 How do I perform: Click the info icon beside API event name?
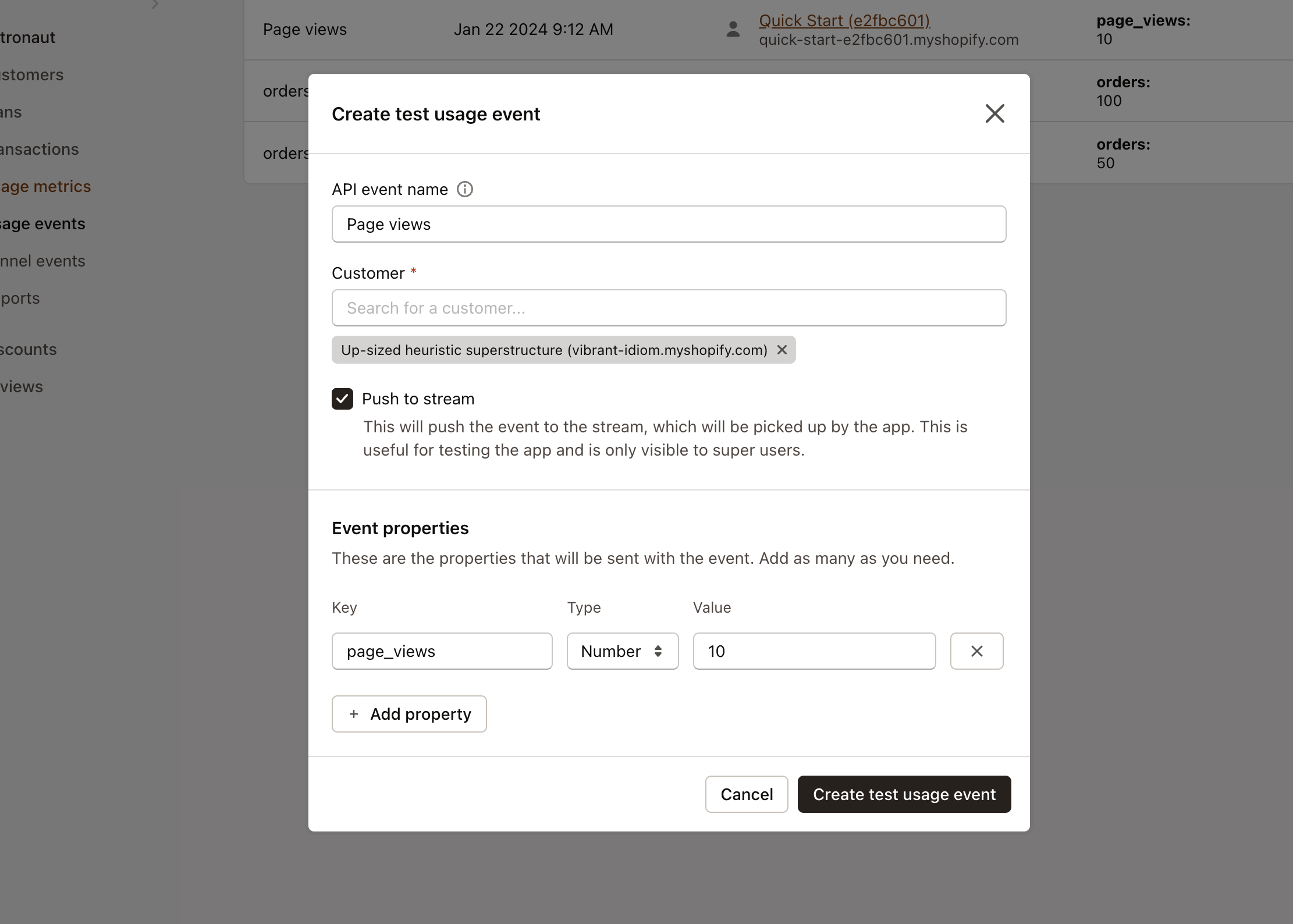[x=464, y=189]
